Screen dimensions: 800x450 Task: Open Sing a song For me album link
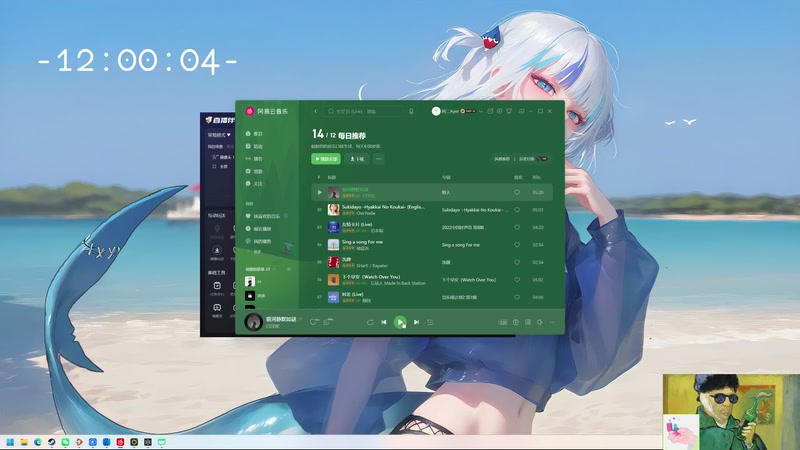coord(461,245)
